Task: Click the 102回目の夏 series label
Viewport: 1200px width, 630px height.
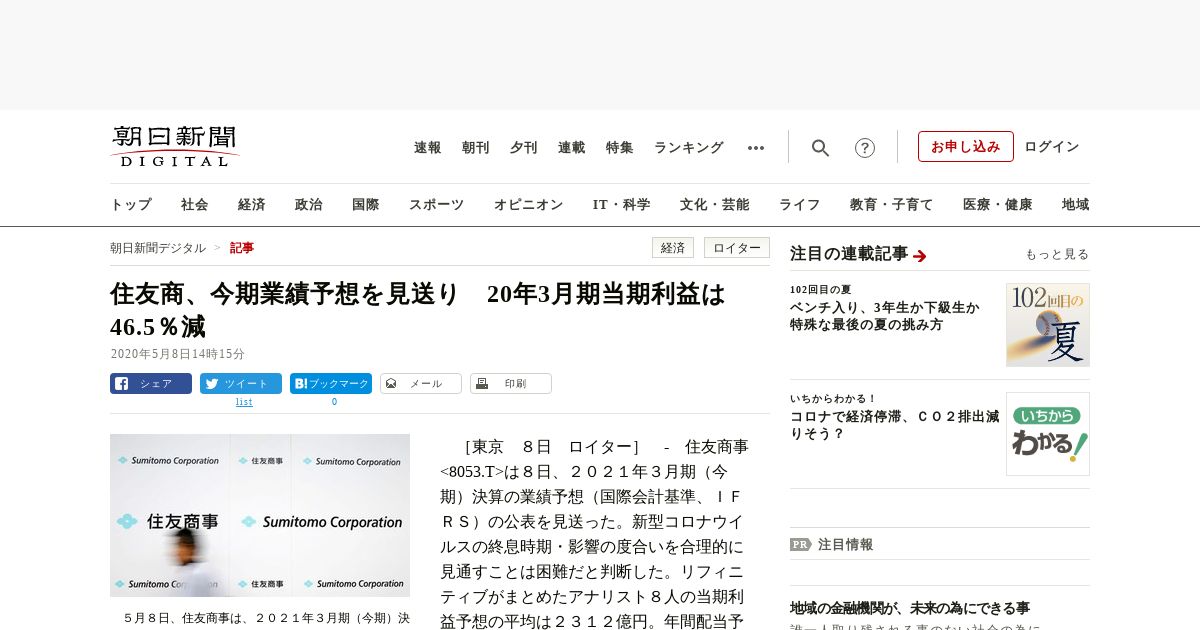Action: click(x=820, y=290)
